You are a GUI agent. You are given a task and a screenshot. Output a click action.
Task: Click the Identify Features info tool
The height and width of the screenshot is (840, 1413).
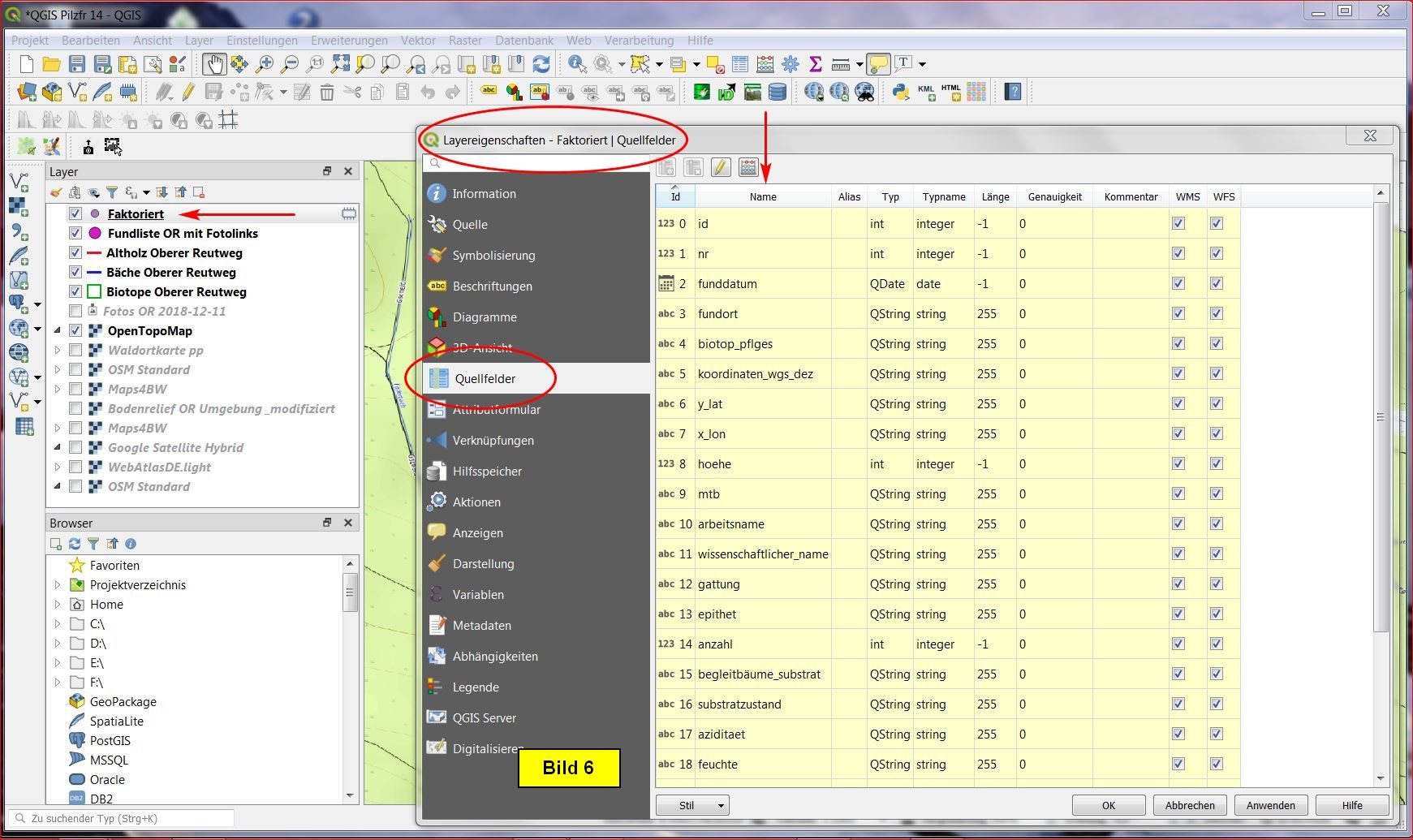(x=577, y=64)
